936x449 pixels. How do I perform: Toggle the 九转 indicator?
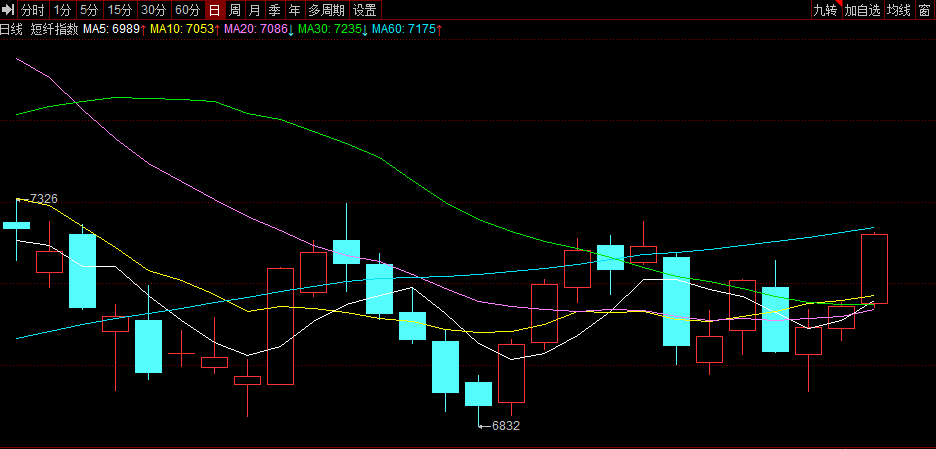click(826, 10)
